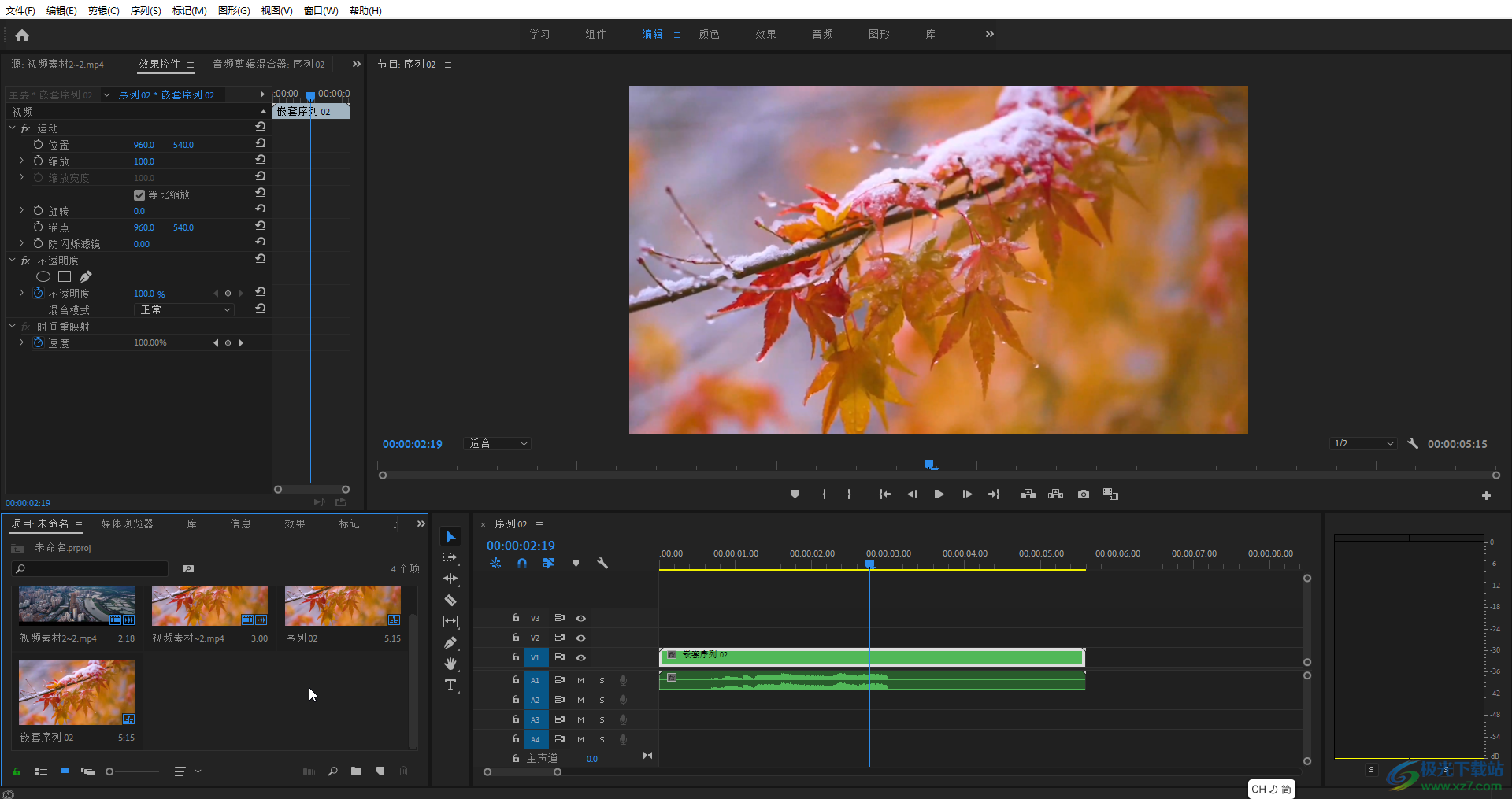Add marker in program monitor
Viewport: 1512px width, 799px height.
(795, 494)
